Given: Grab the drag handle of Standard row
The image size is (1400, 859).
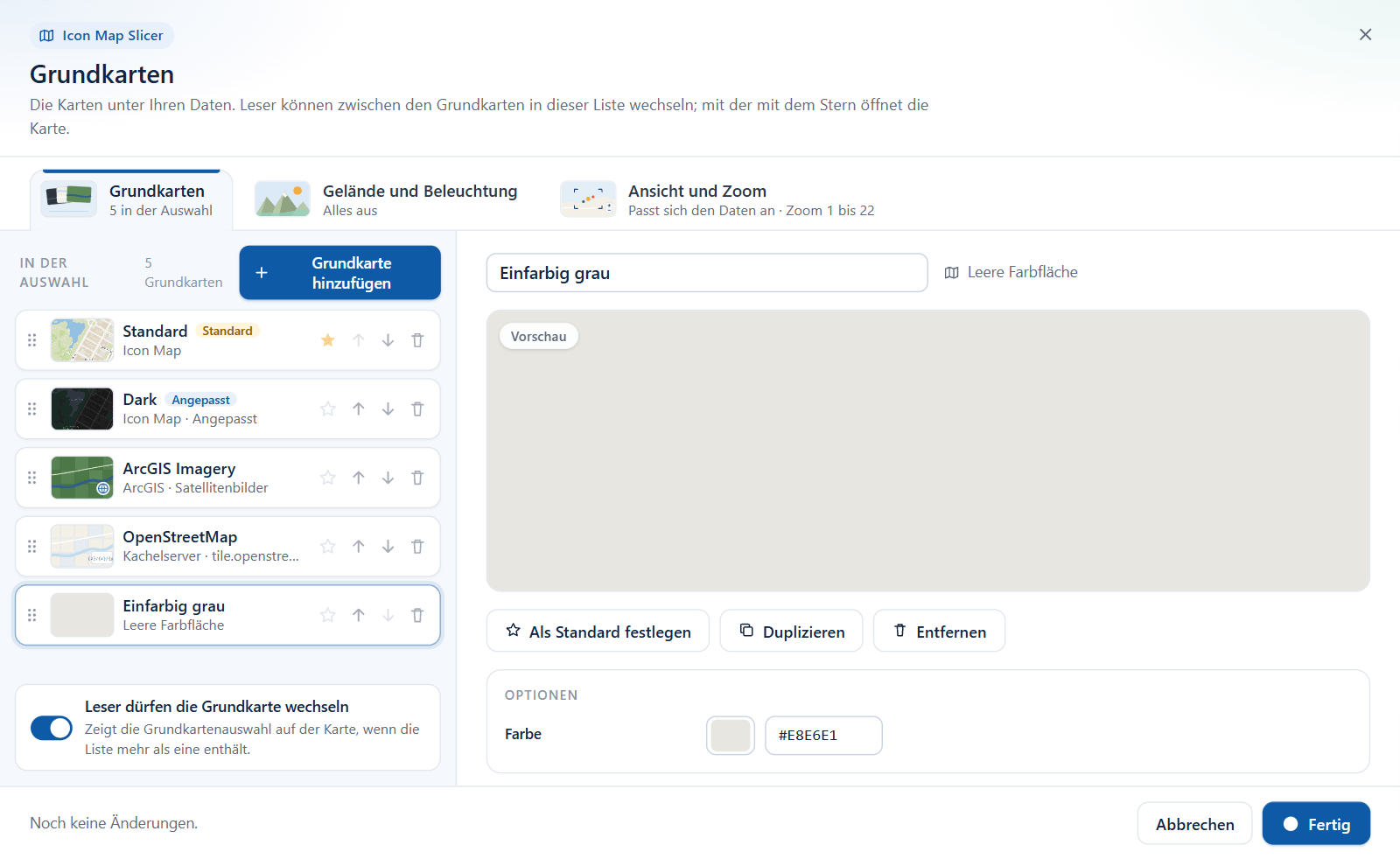Looking at the screenshot, I should tap(32, 340).
